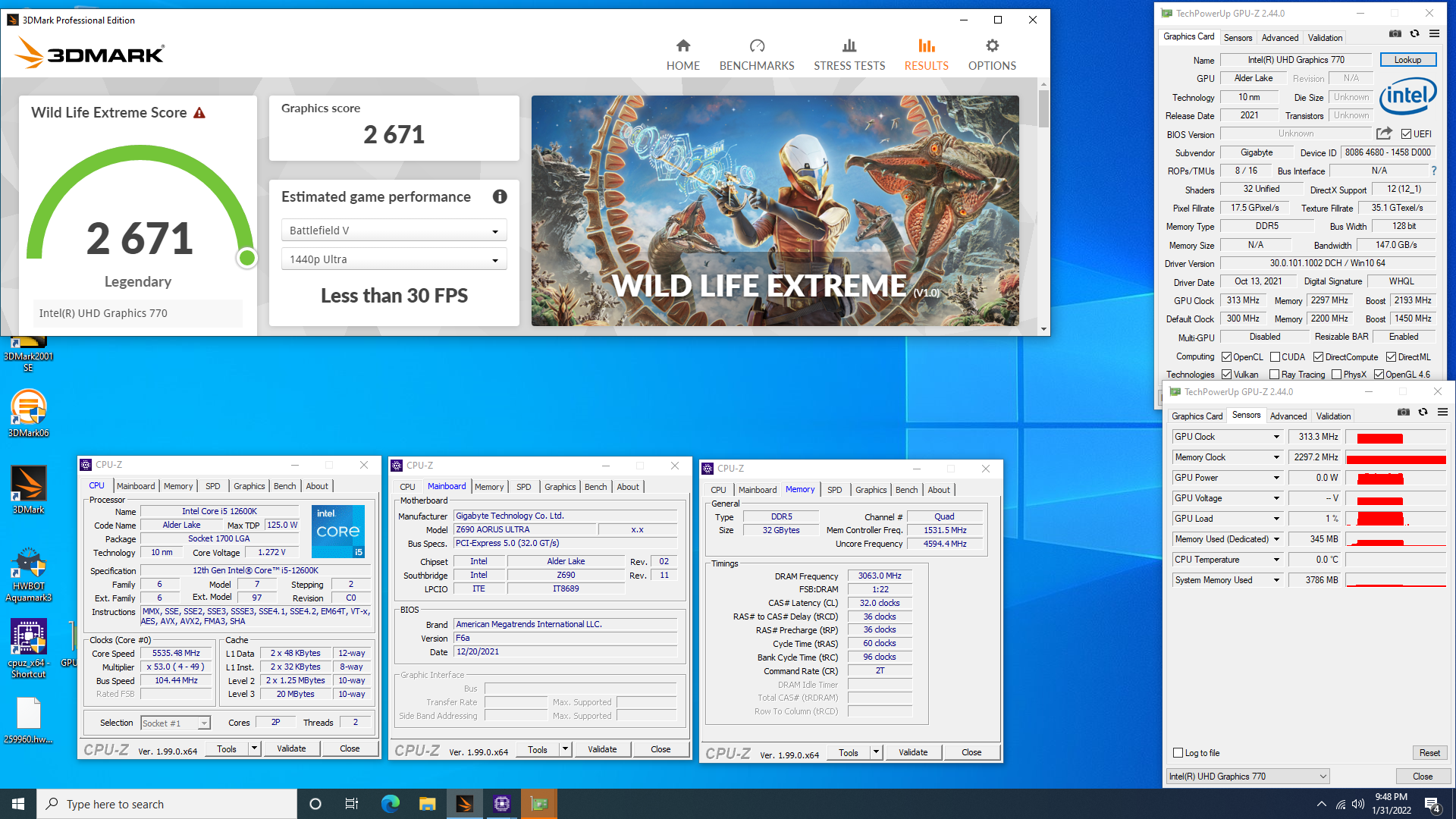This screenshot has height=819, width=1456.
Task: Toggle the UEFI checkbox in GPU-Z
Action: point(1406,134)
